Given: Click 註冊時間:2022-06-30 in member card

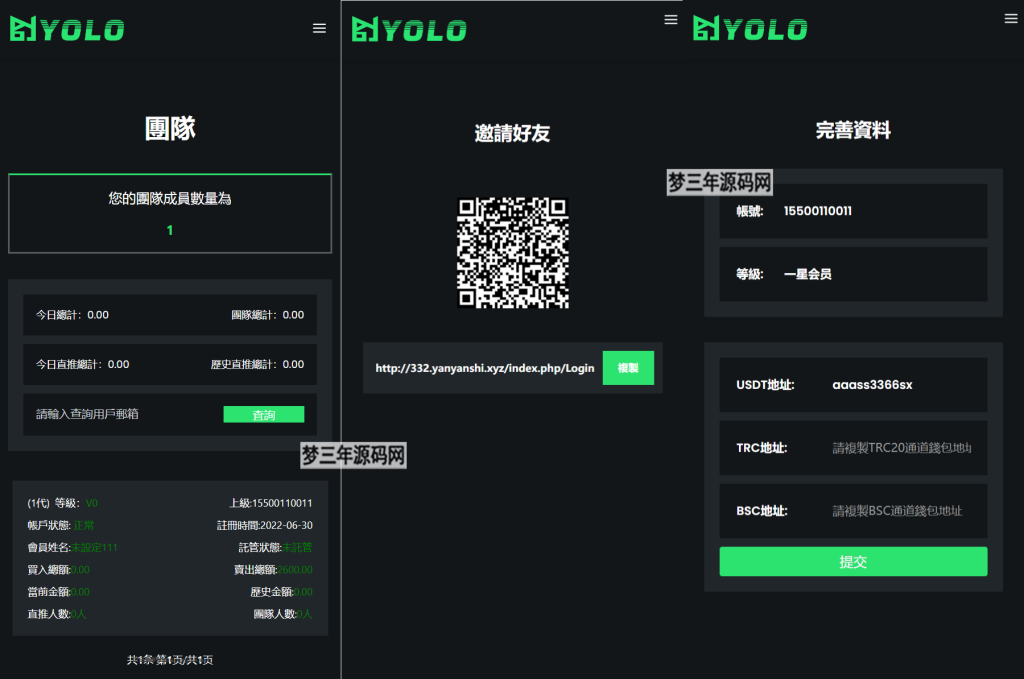Looking at the screenshot, I should pos(264,526).
